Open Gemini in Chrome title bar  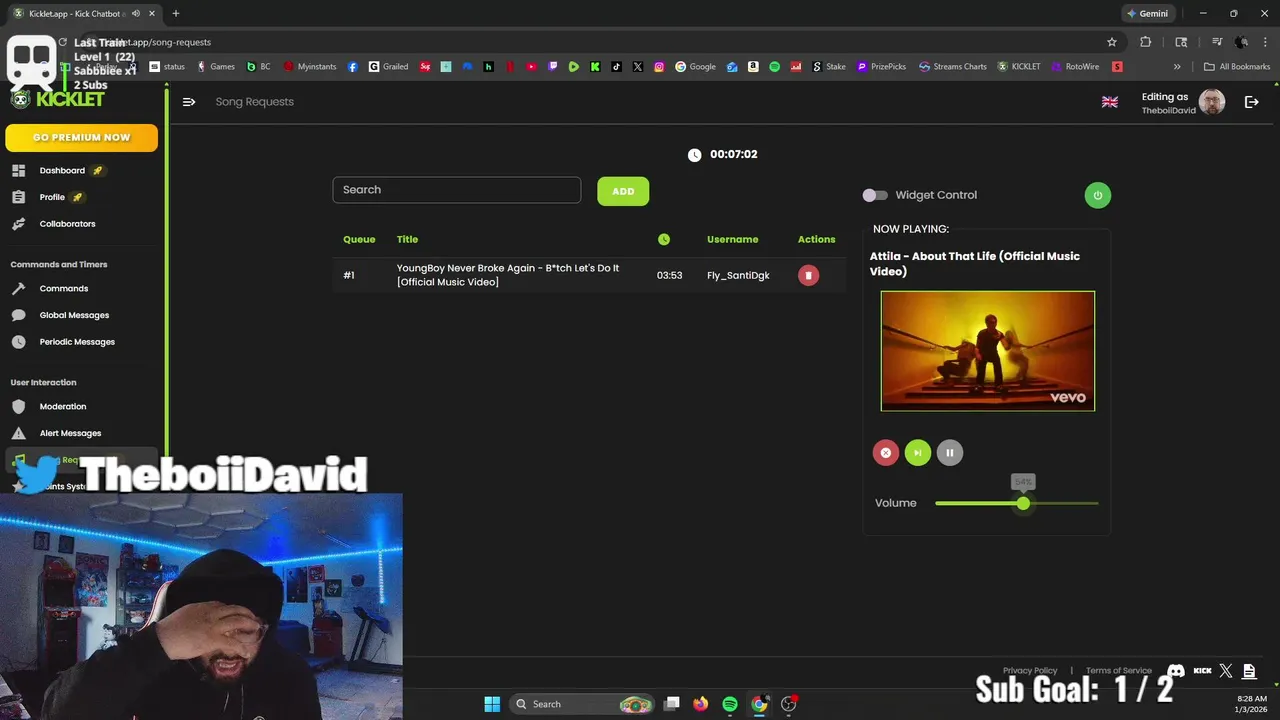pos(1147,14)
